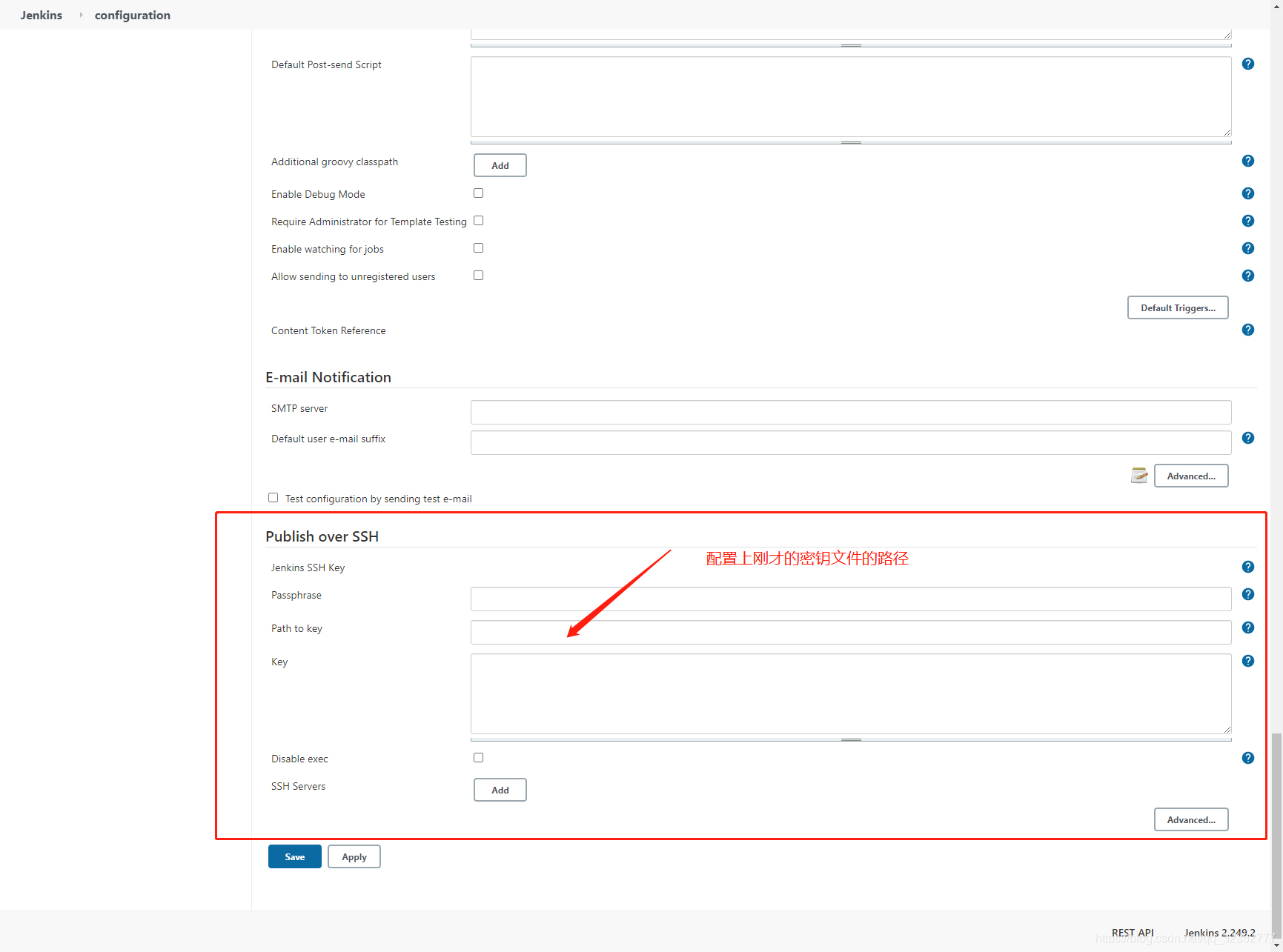Expand Advanced options for E-mail Notification
The width and height of the screenshot is (1283, 952).
point(1190,476)
